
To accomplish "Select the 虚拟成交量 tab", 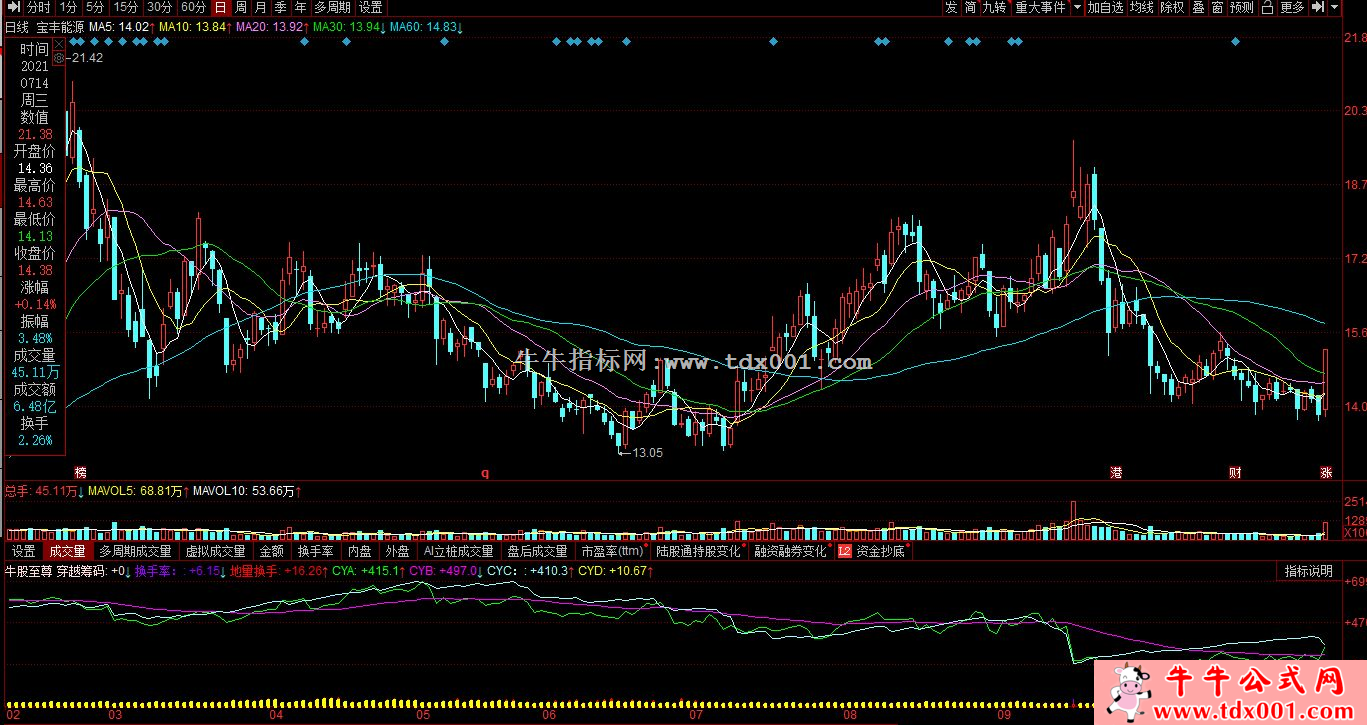I will 215,551.
